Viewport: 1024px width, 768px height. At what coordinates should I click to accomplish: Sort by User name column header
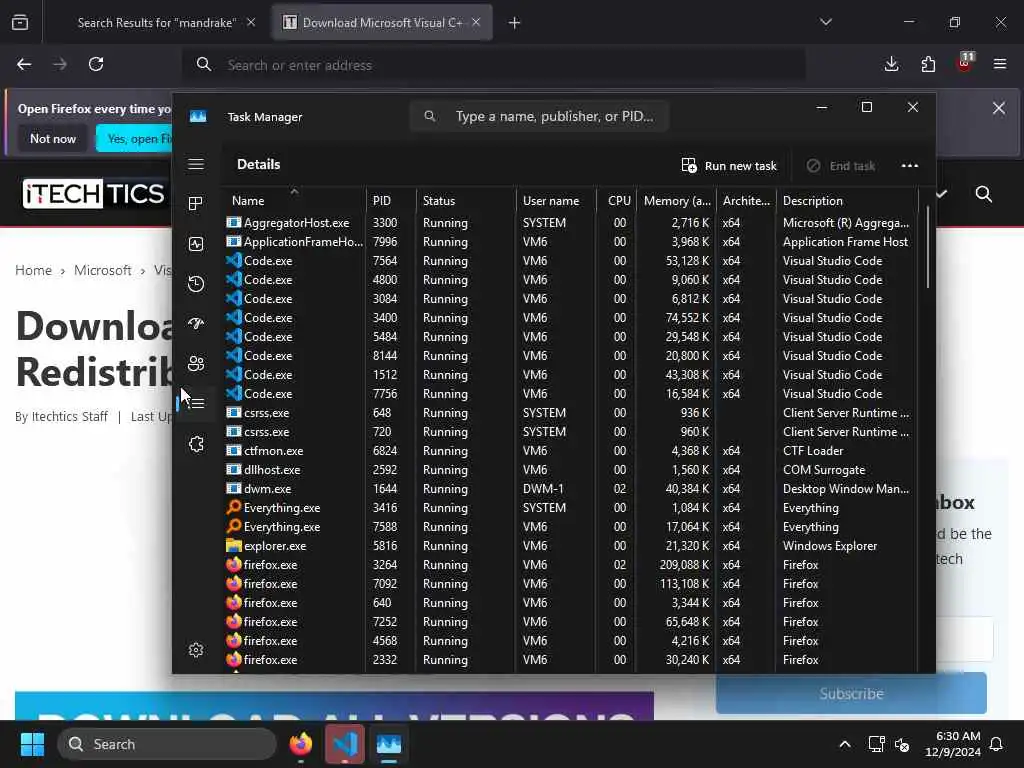point(556,200)
